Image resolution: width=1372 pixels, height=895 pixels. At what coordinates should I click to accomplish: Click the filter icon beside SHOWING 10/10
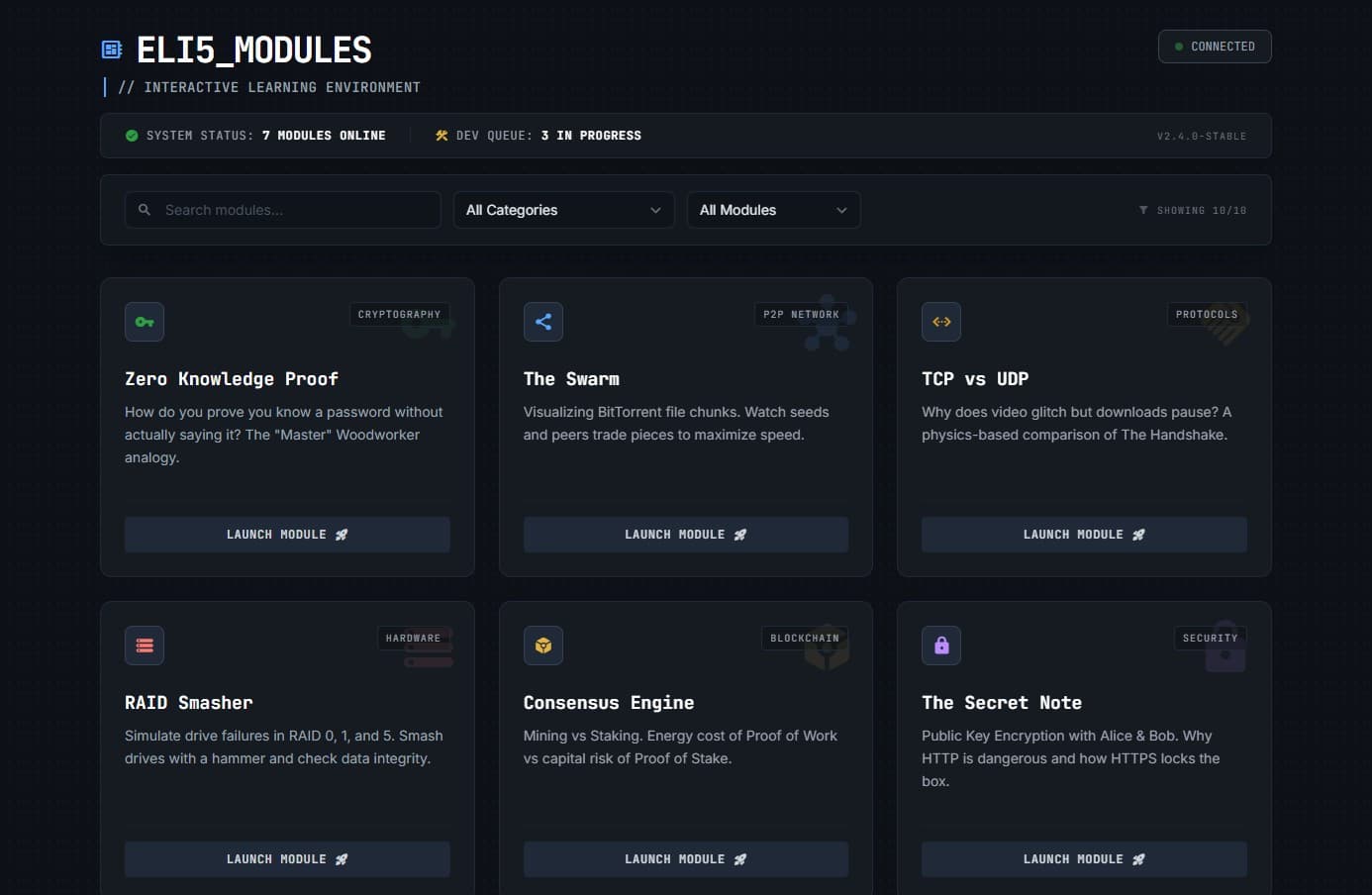click(1143, 210)
